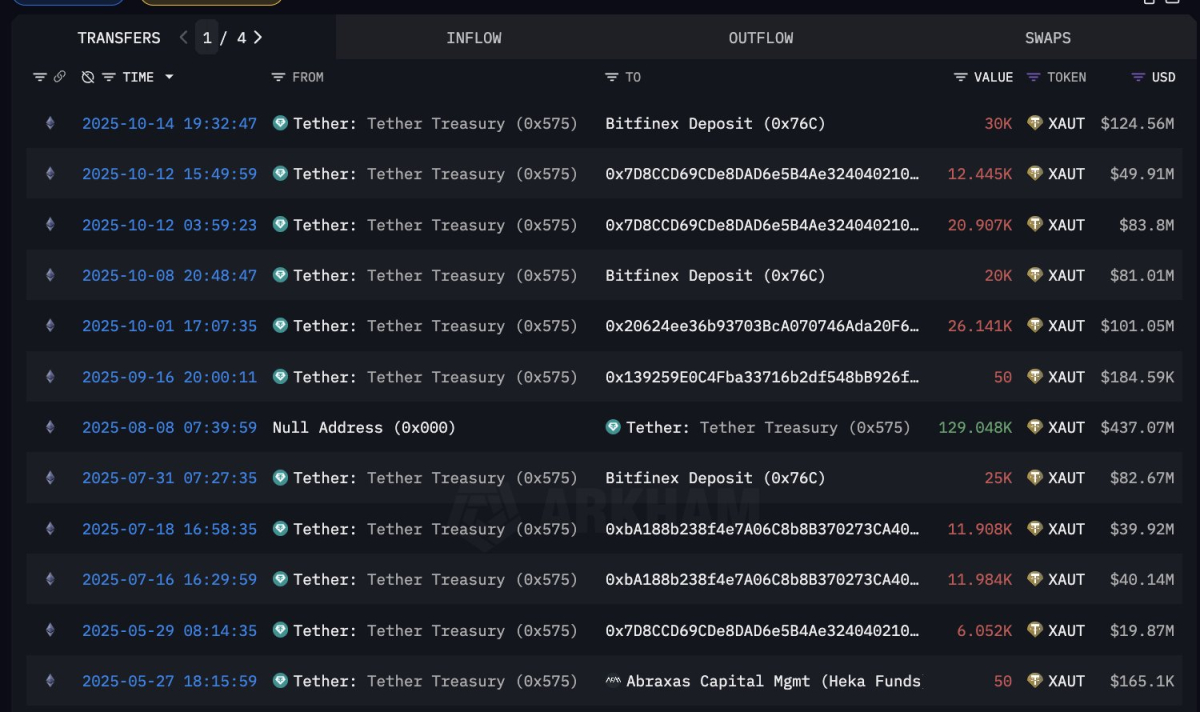Viewport: 1200px width, 712px height.
Task: Click the current page number field
Action: click(207, 38)
